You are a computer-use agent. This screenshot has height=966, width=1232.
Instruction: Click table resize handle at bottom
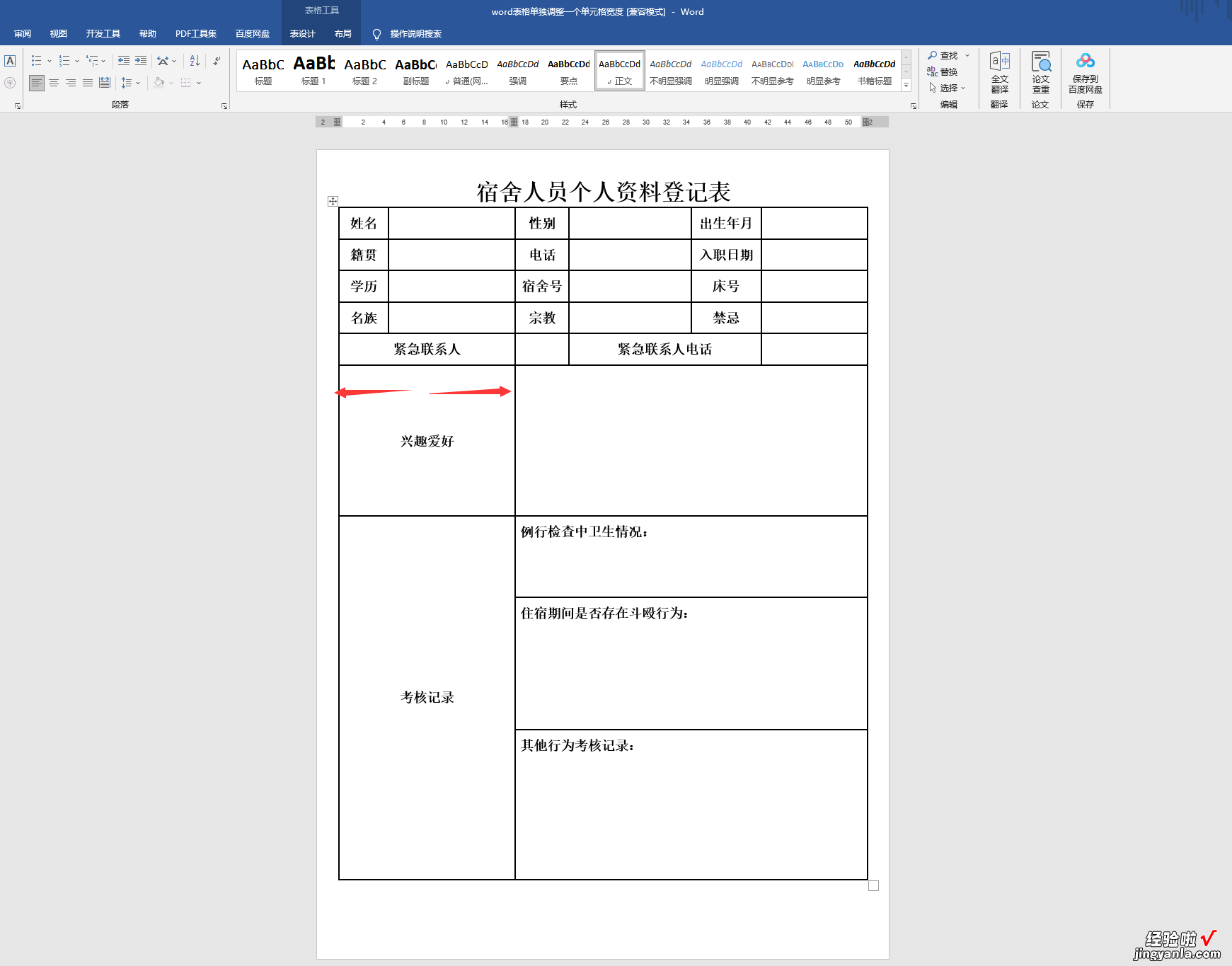click(874, 886)
